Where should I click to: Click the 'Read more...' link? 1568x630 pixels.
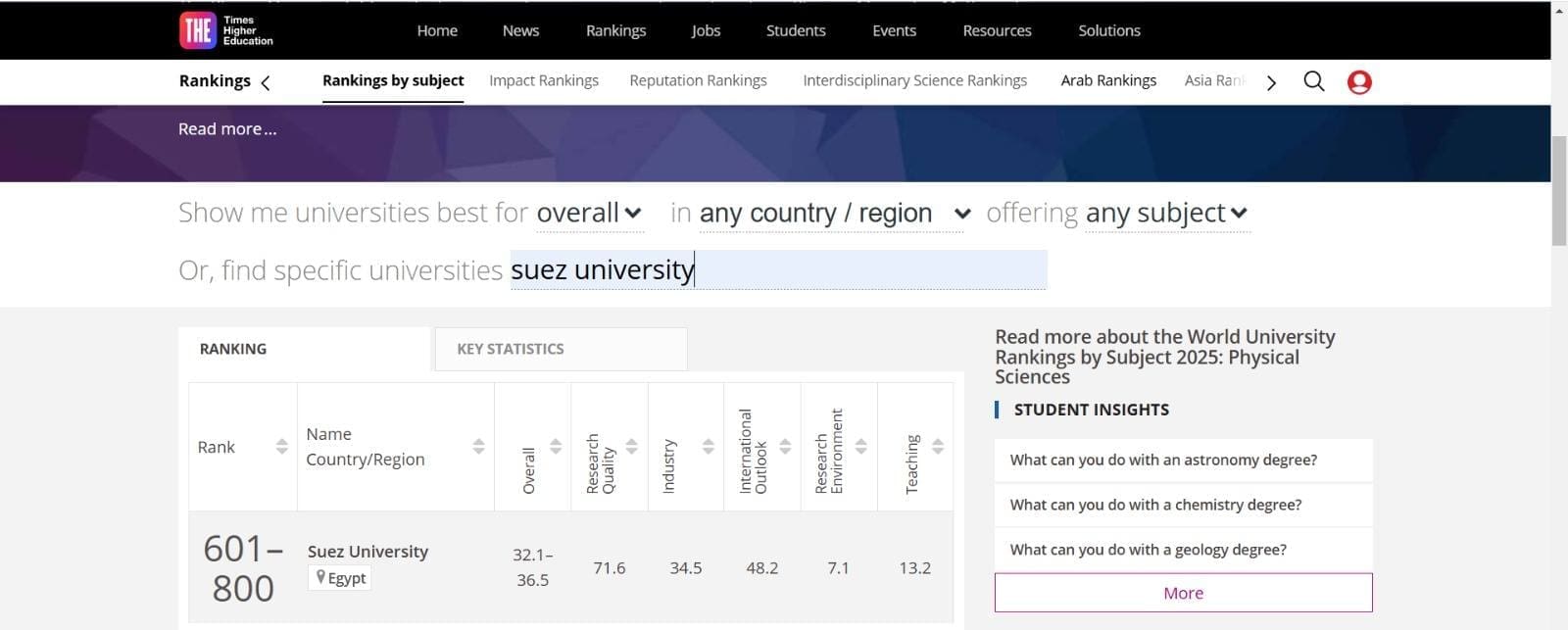click(x=227, y=129)
